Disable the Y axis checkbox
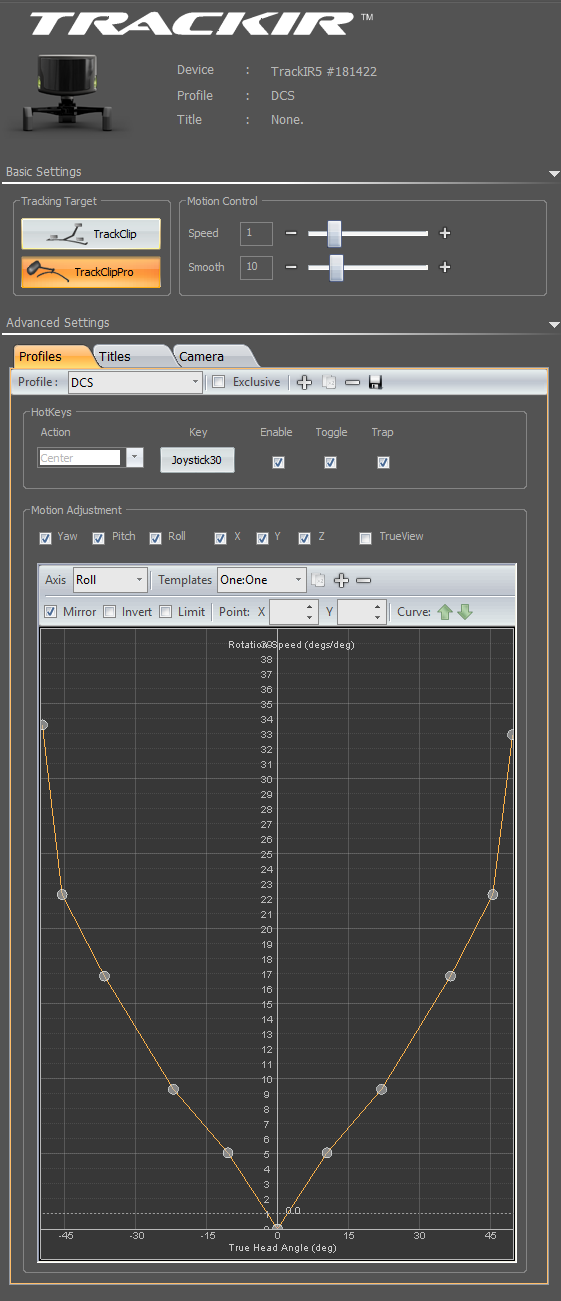The width and height of the screenshot is (561, 1301). pos(262,538)
